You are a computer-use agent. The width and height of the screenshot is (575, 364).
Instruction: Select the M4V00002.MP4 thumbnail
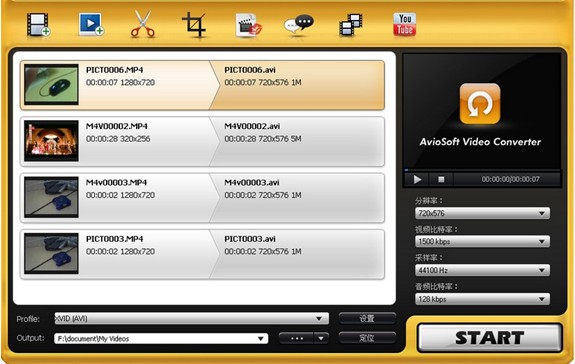click(51, 141)
